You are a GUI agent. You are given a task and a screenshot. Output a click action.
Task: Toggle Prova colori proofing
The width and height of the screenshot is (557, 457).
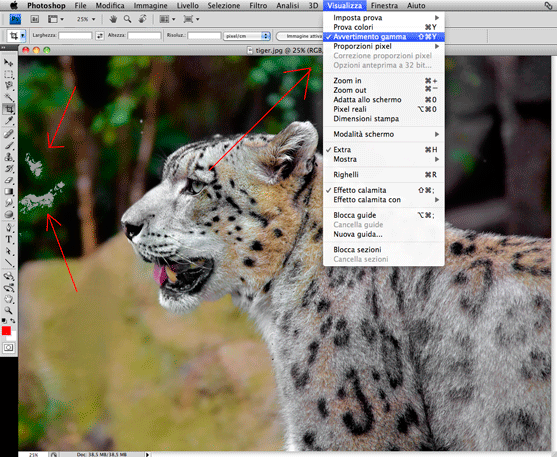coord(384,27)
